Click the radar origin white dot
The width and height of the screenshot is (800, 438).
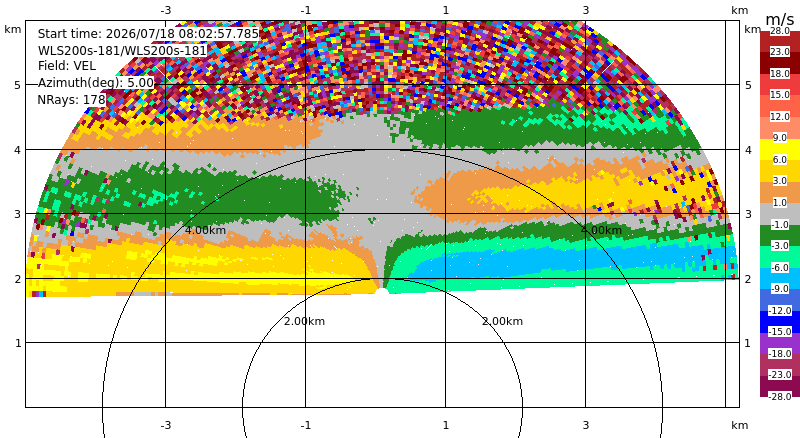click(382, 292)
